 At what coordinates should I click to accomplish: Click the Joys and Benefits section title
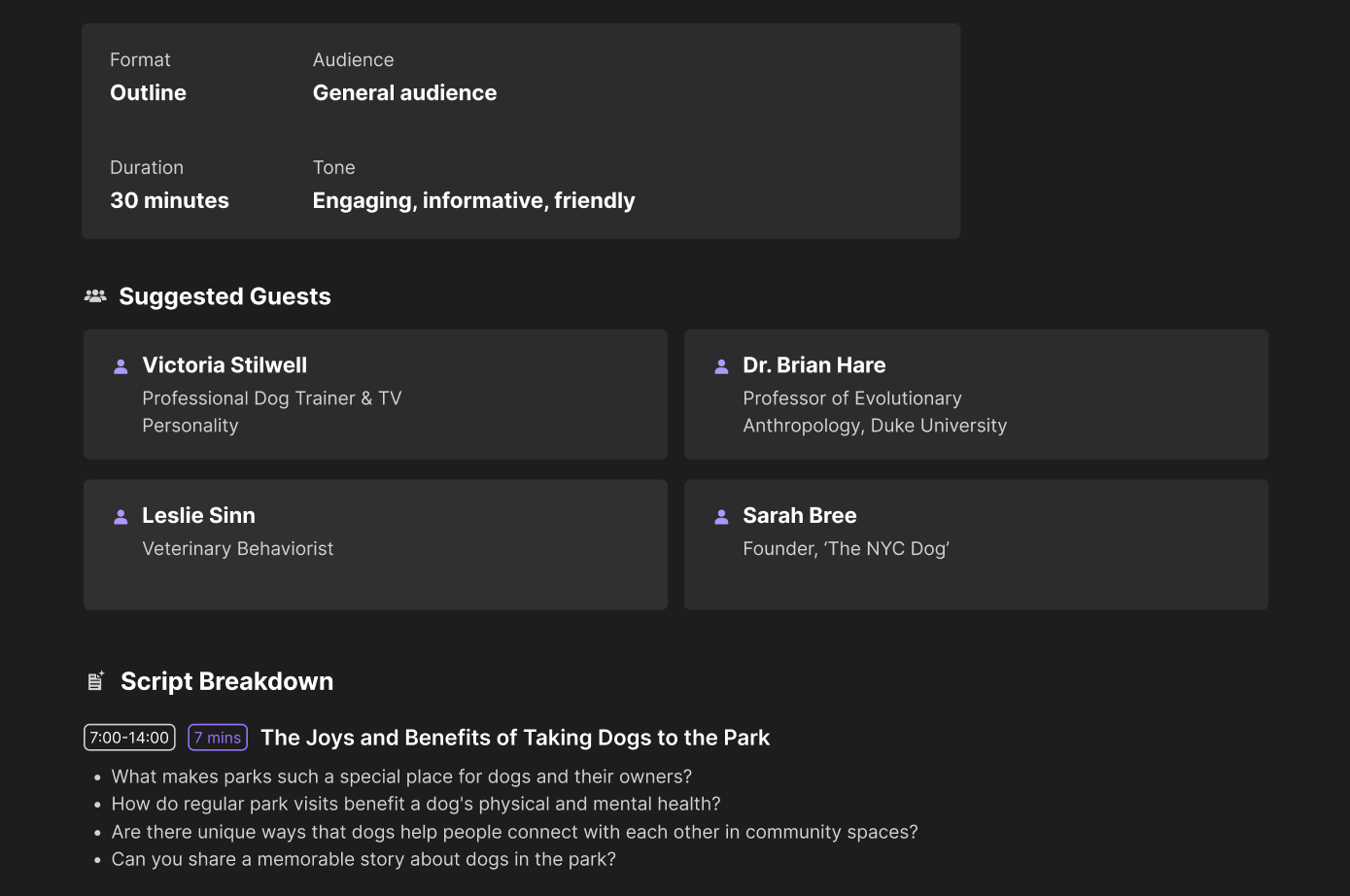tap(515, 738)
